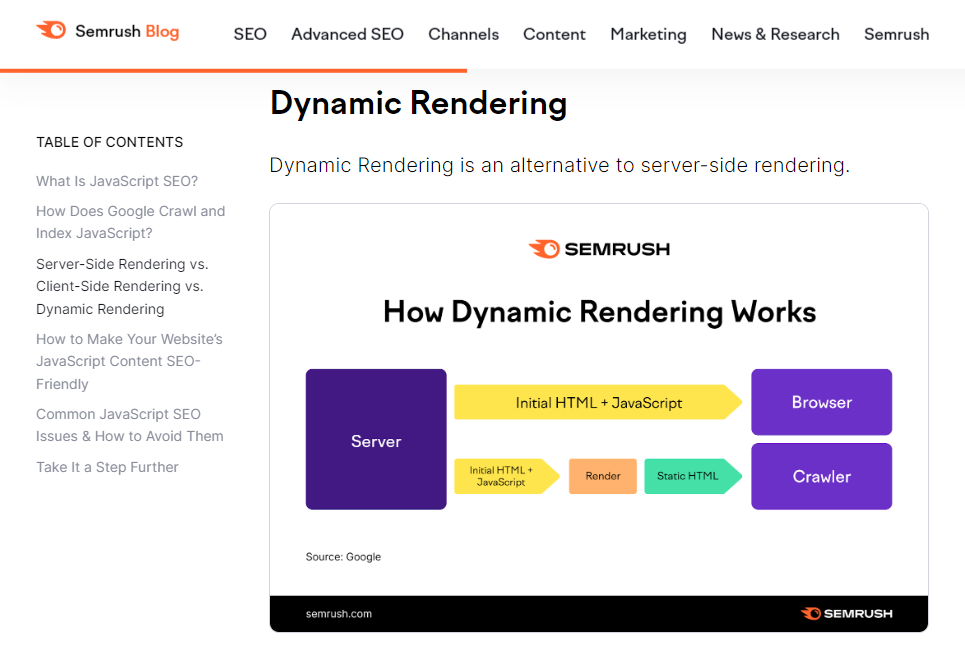This screenshot has height=651, width=965.
Task: Jump to Common JavaScript SEO Issues section
Action: [129, 425]
